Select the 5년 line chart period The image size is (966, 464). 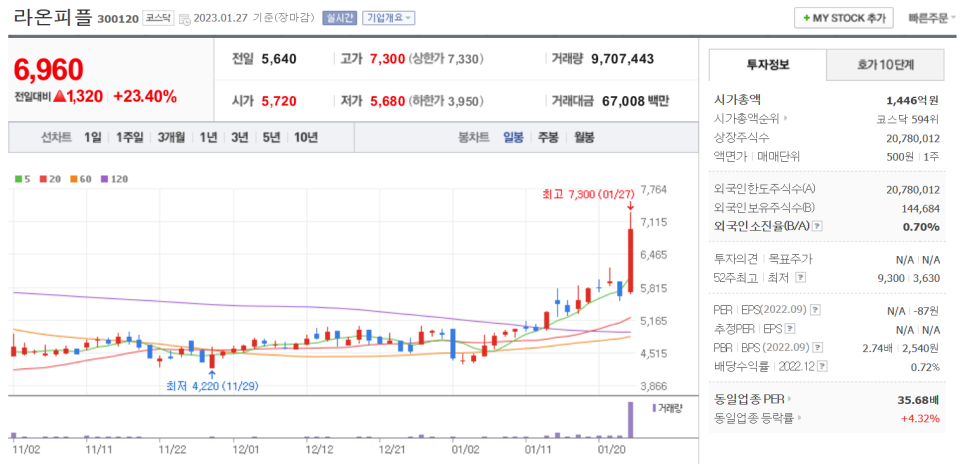pos(270,137)
